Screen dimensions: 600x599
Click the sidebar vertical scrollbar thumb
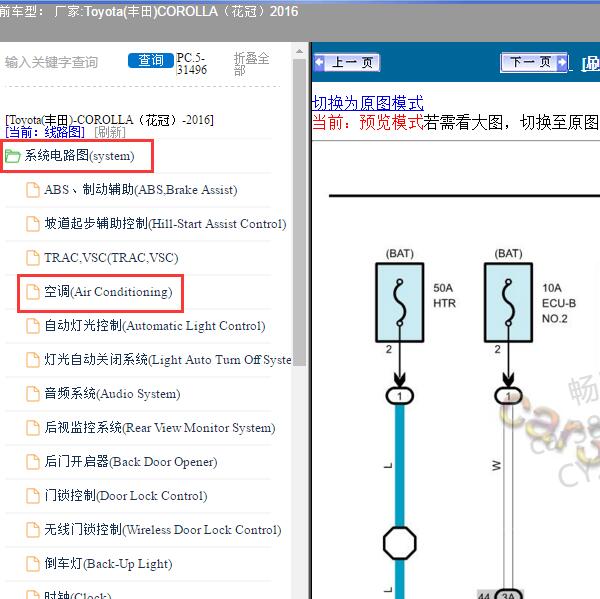coord(300,212)
